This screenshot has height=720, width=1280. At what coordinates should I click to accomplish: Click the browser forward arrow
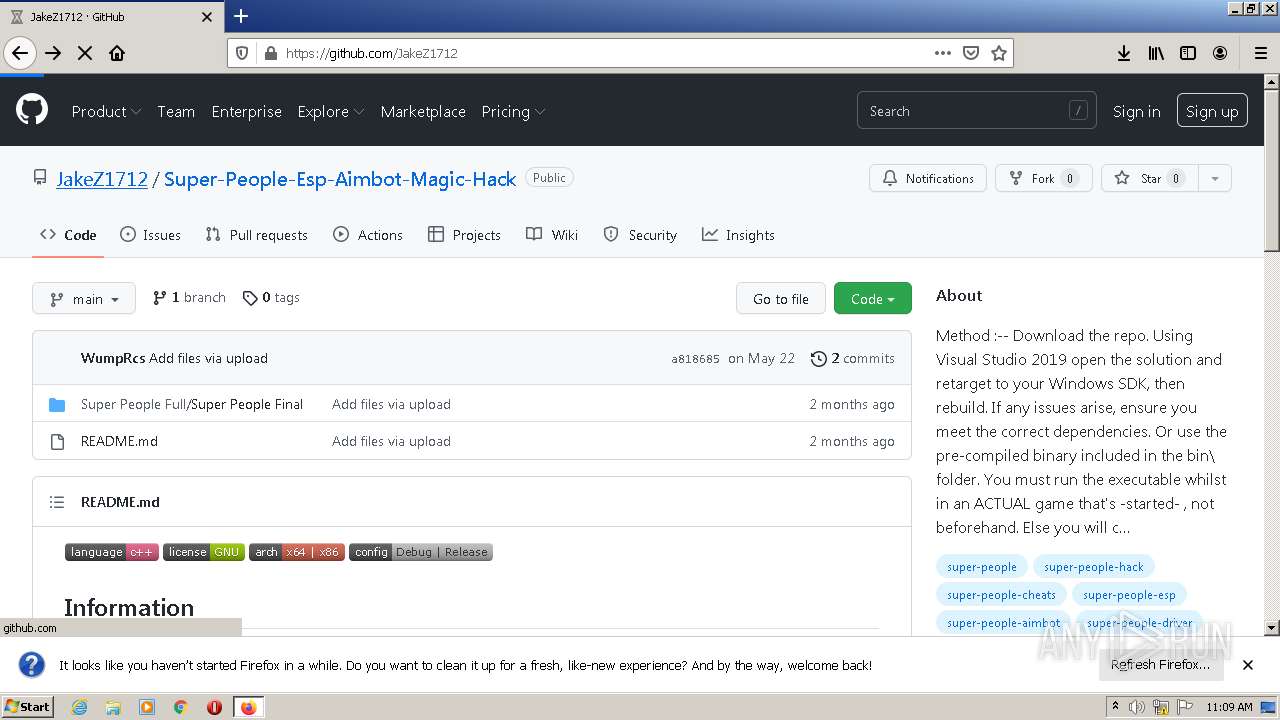(53, 53)
